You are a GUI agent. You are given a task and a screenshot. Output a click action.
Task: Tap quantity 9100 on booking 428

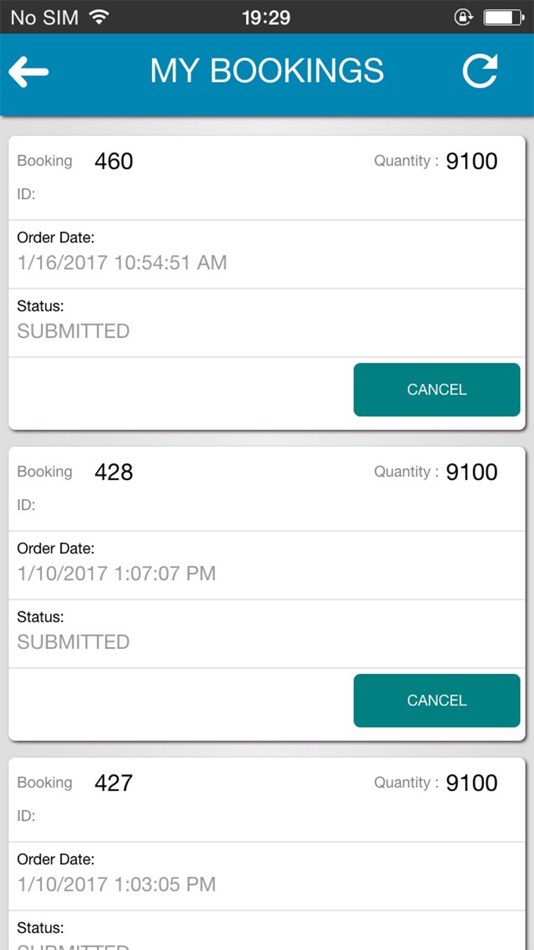coord(472,472)
